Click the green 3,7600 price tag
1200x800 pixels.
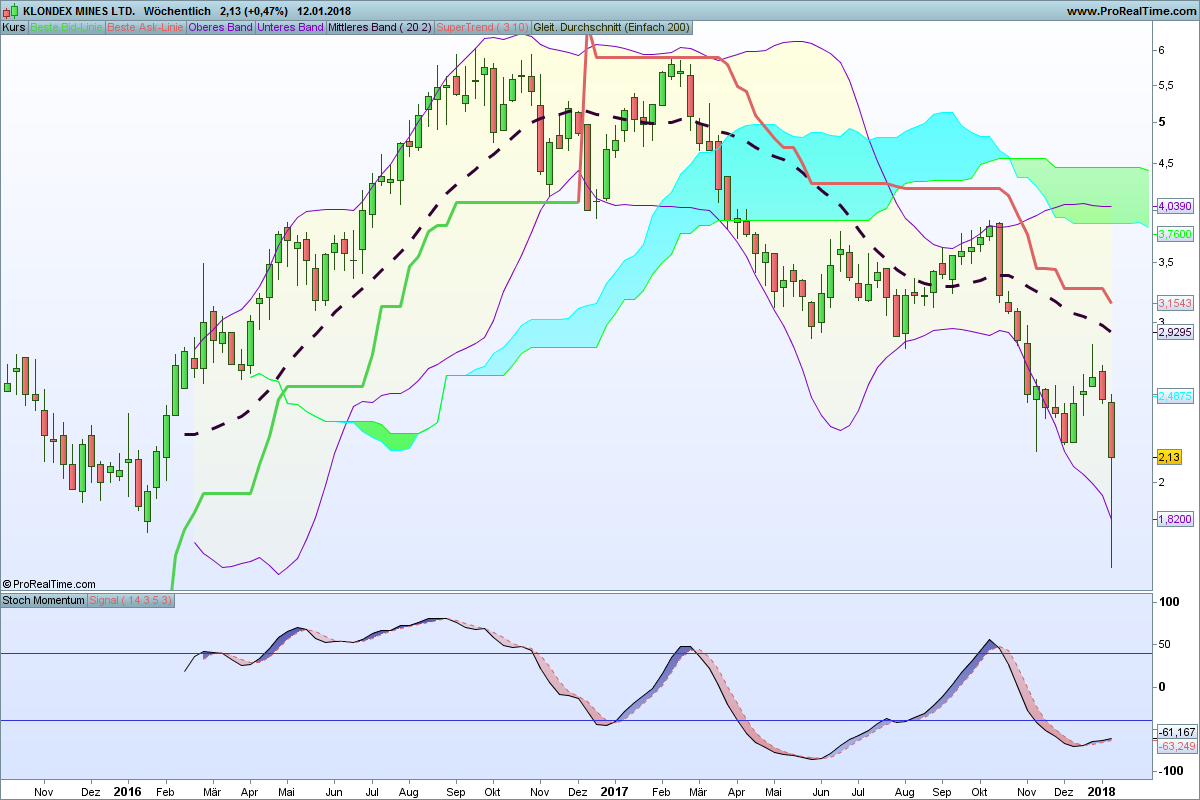1175,233
